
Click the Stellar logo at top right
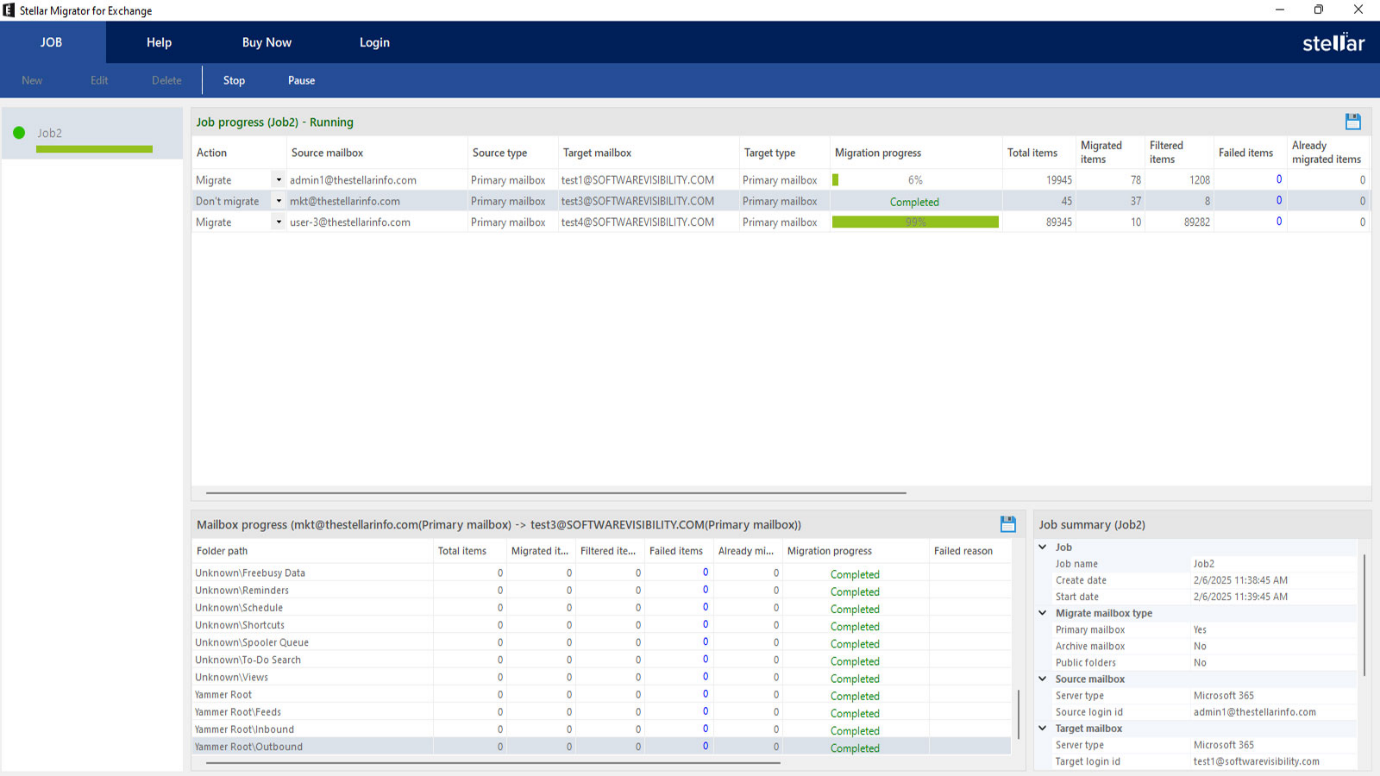[x=1333, y=43]
